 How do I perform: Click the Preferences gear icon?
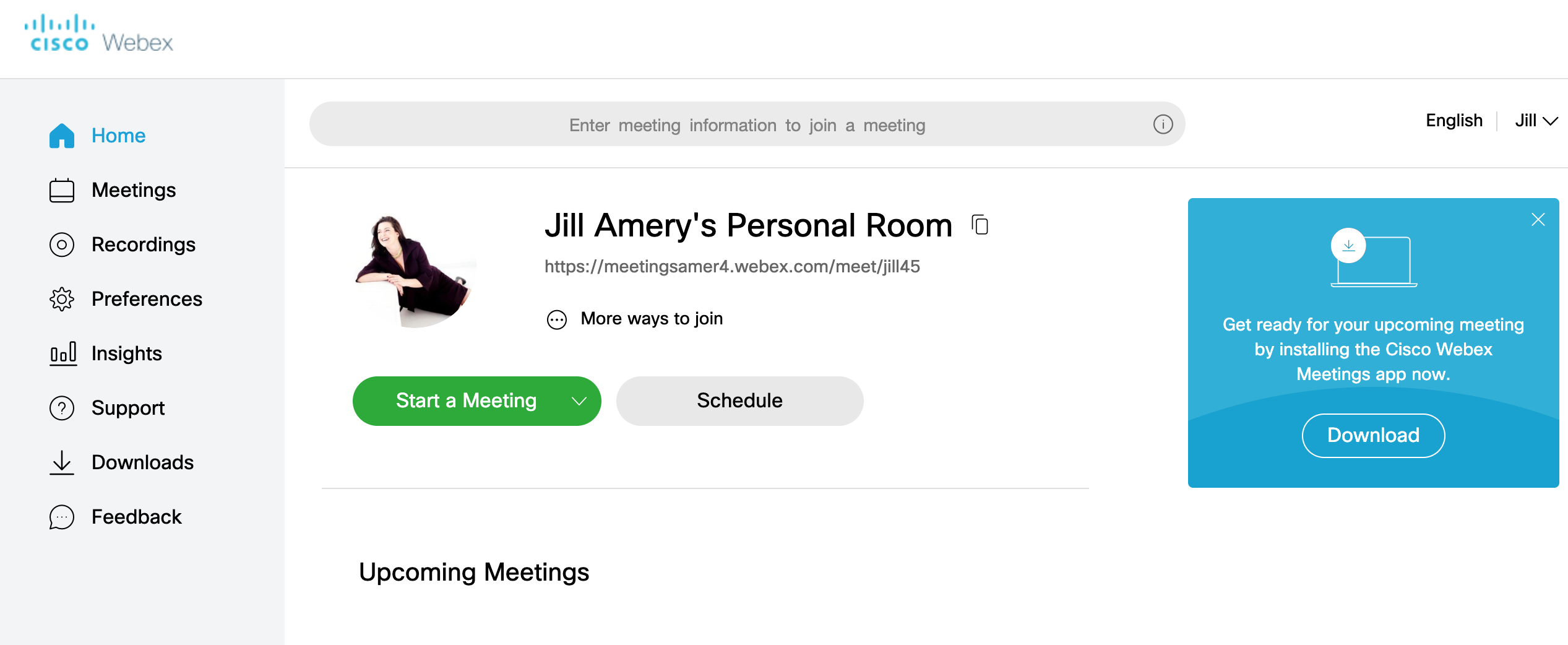pos(62,299)
